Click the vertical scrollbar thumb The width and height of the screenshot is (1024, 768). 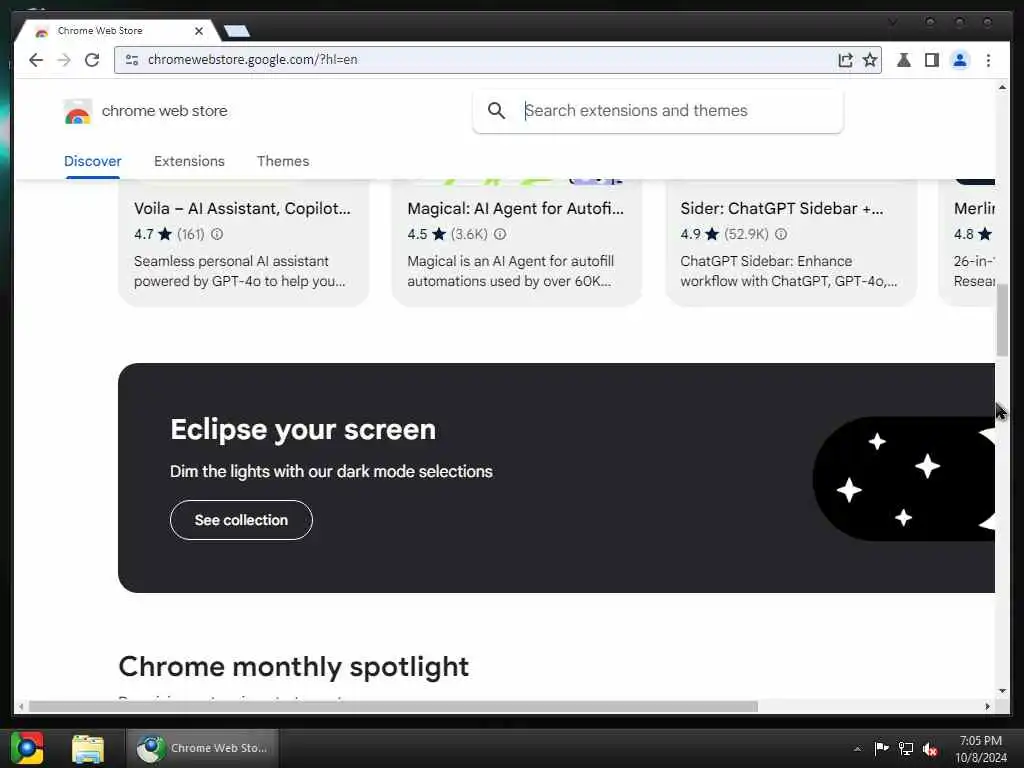click(1002, 320)
